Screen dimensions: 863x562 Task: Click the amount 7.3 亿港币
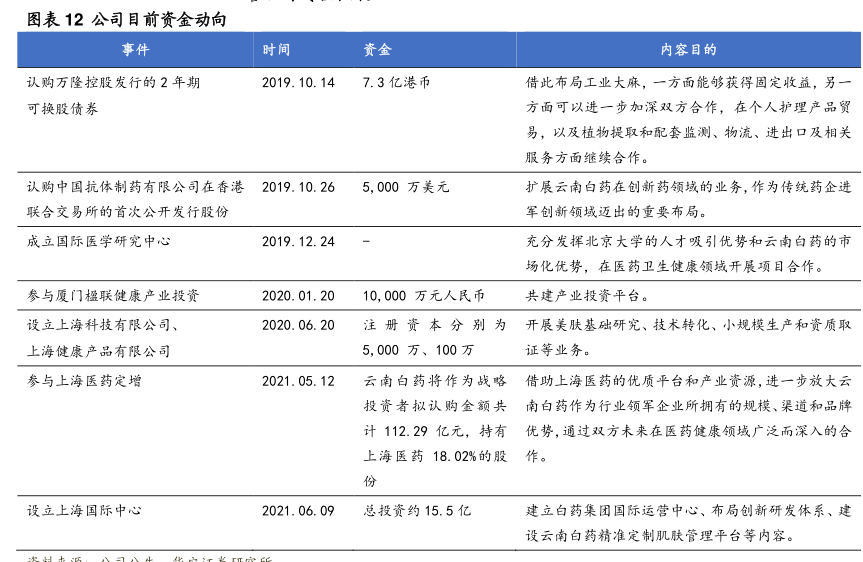pyautogui.click(x=396, y=83)
